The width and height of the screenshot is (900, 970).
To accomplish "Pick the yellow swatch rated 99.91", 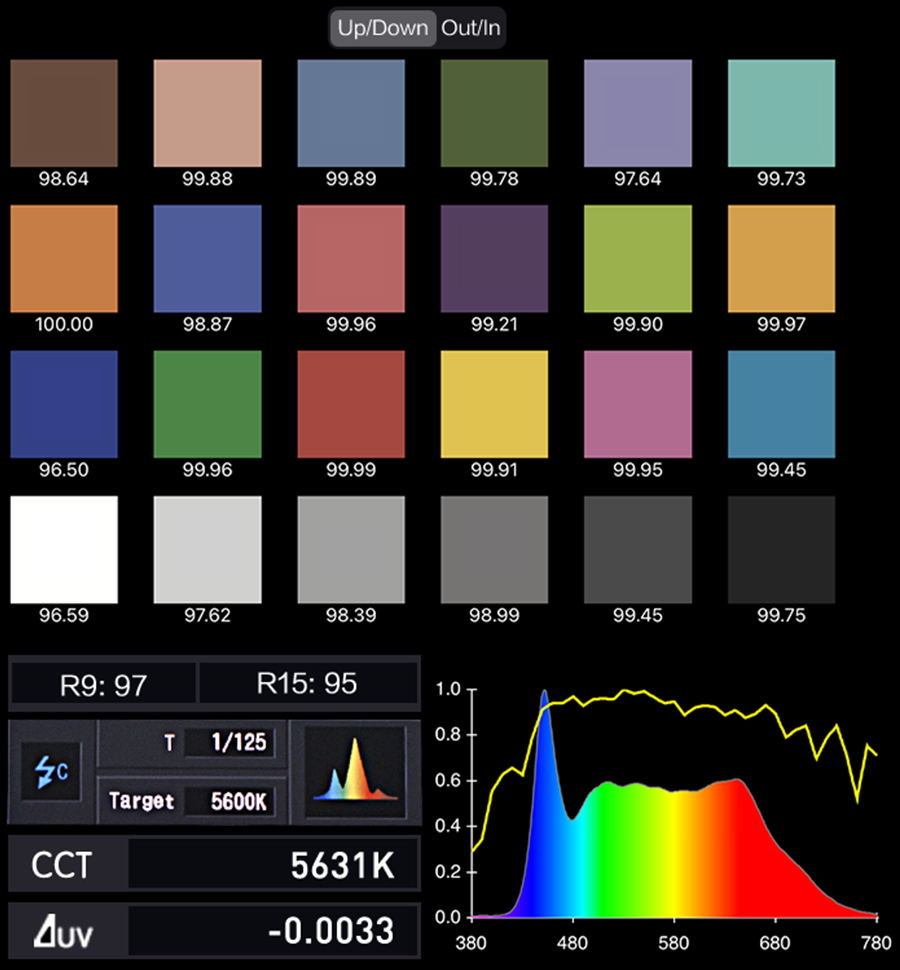I will click(494, 404).
